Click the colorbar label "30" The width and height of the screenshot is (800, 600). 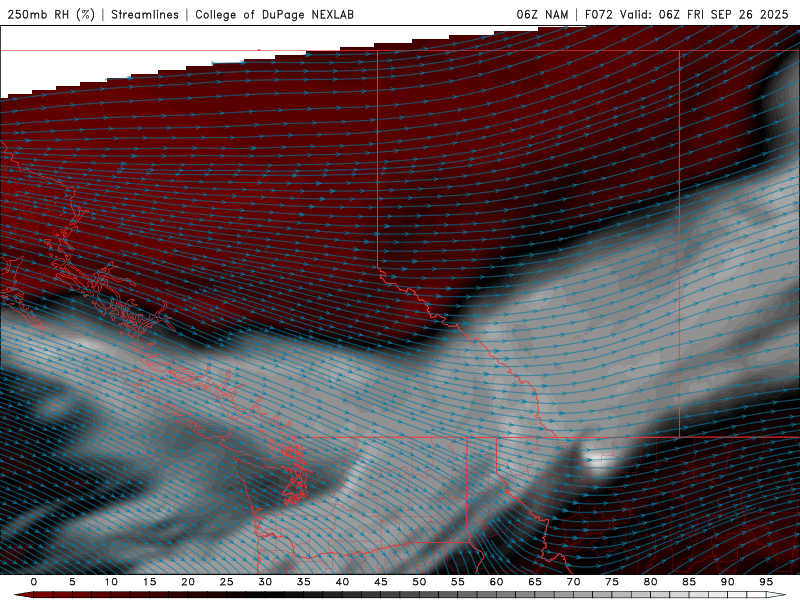265,582
